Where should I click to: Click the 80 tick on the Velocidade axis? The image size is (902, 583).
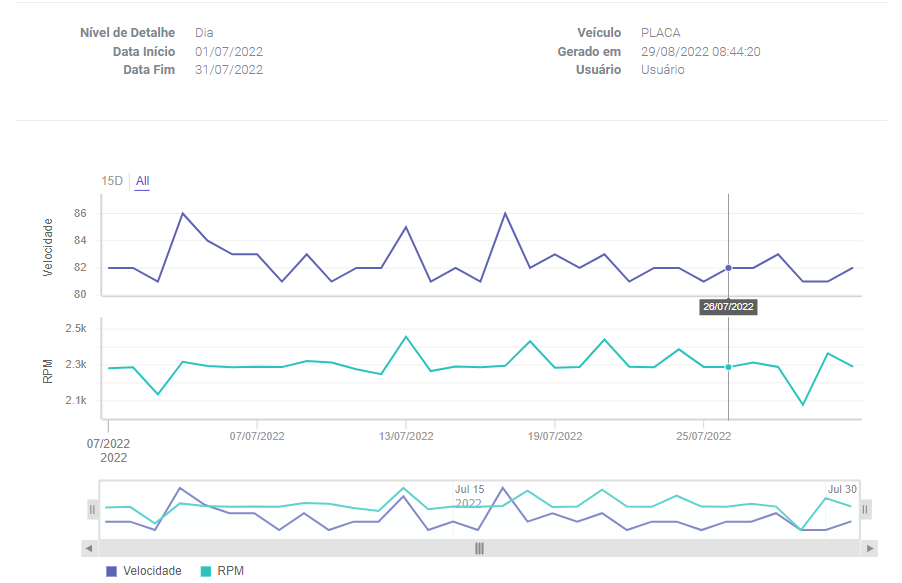(80, 295)
